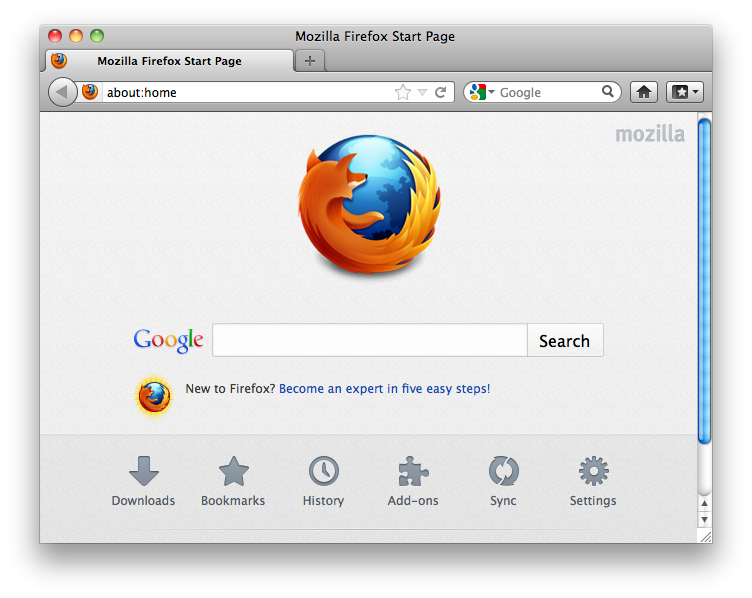The height and width of the screenshot is (598, 752).
Task: Open 'Become an expert in five easy steps!' link
Action: pos(385,388)
